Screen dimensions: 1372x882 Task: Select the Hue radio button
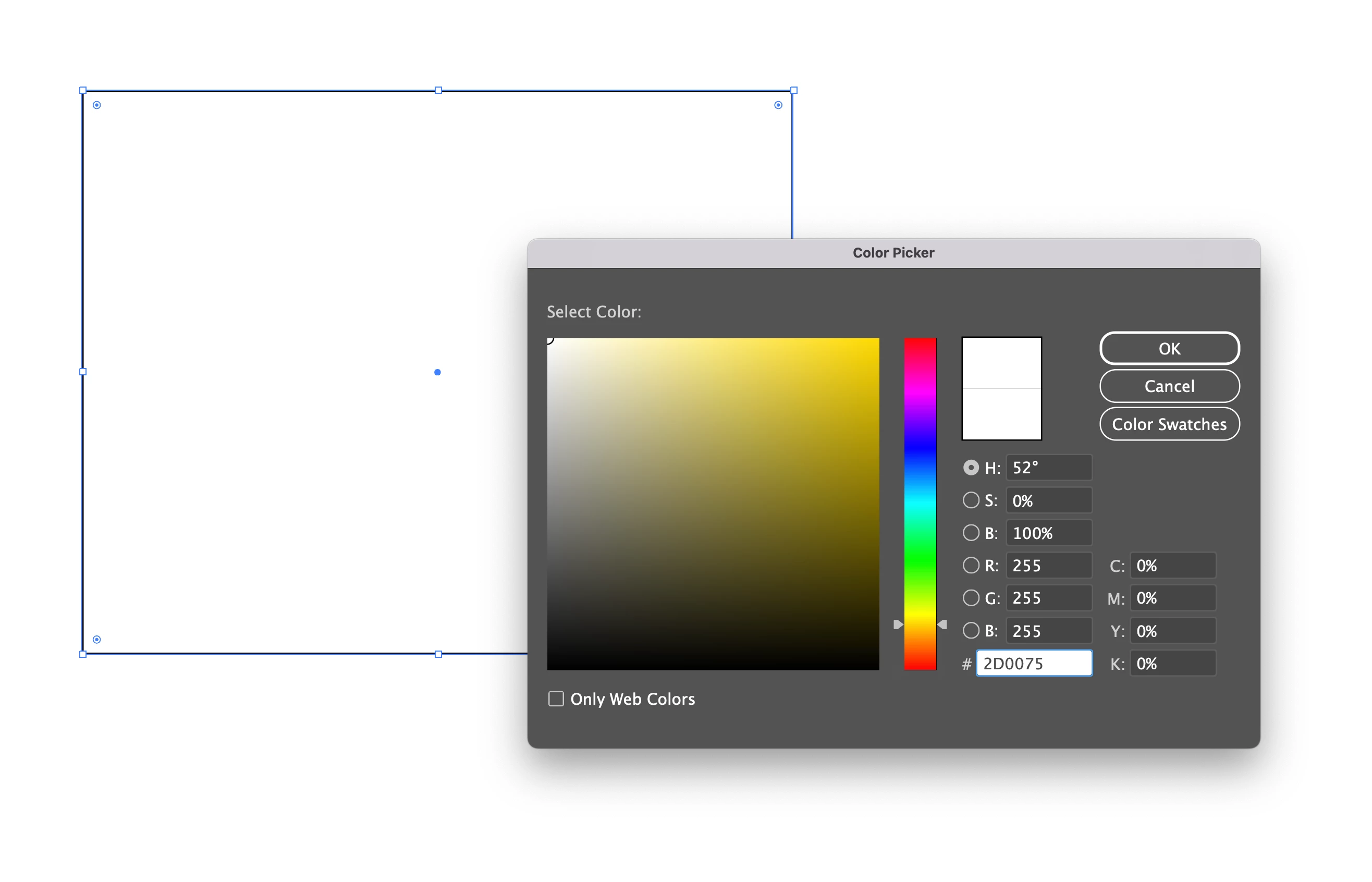(x=971, y=468)
